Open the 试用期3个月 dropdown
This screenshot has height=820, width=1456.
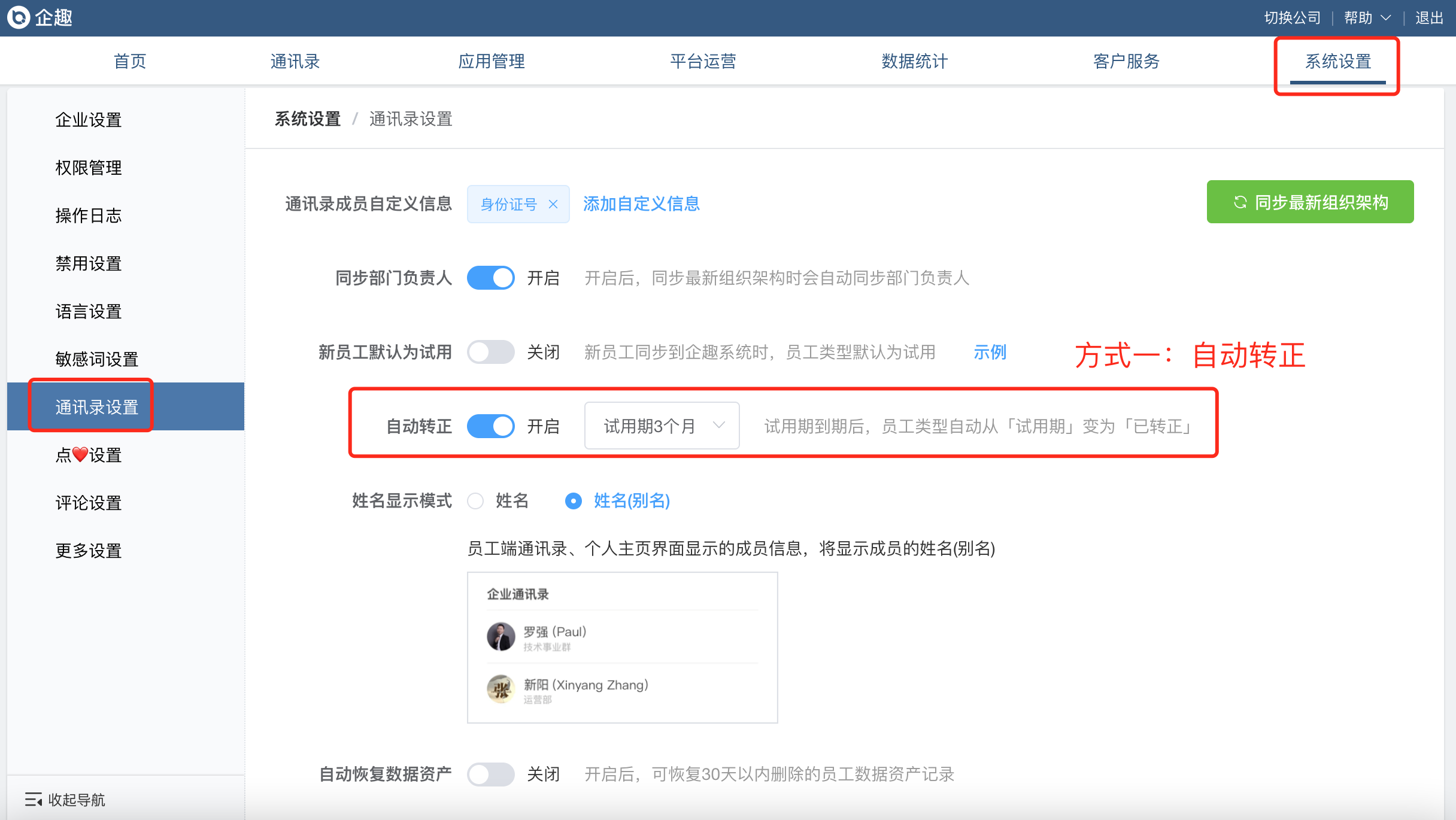(662, 426)
